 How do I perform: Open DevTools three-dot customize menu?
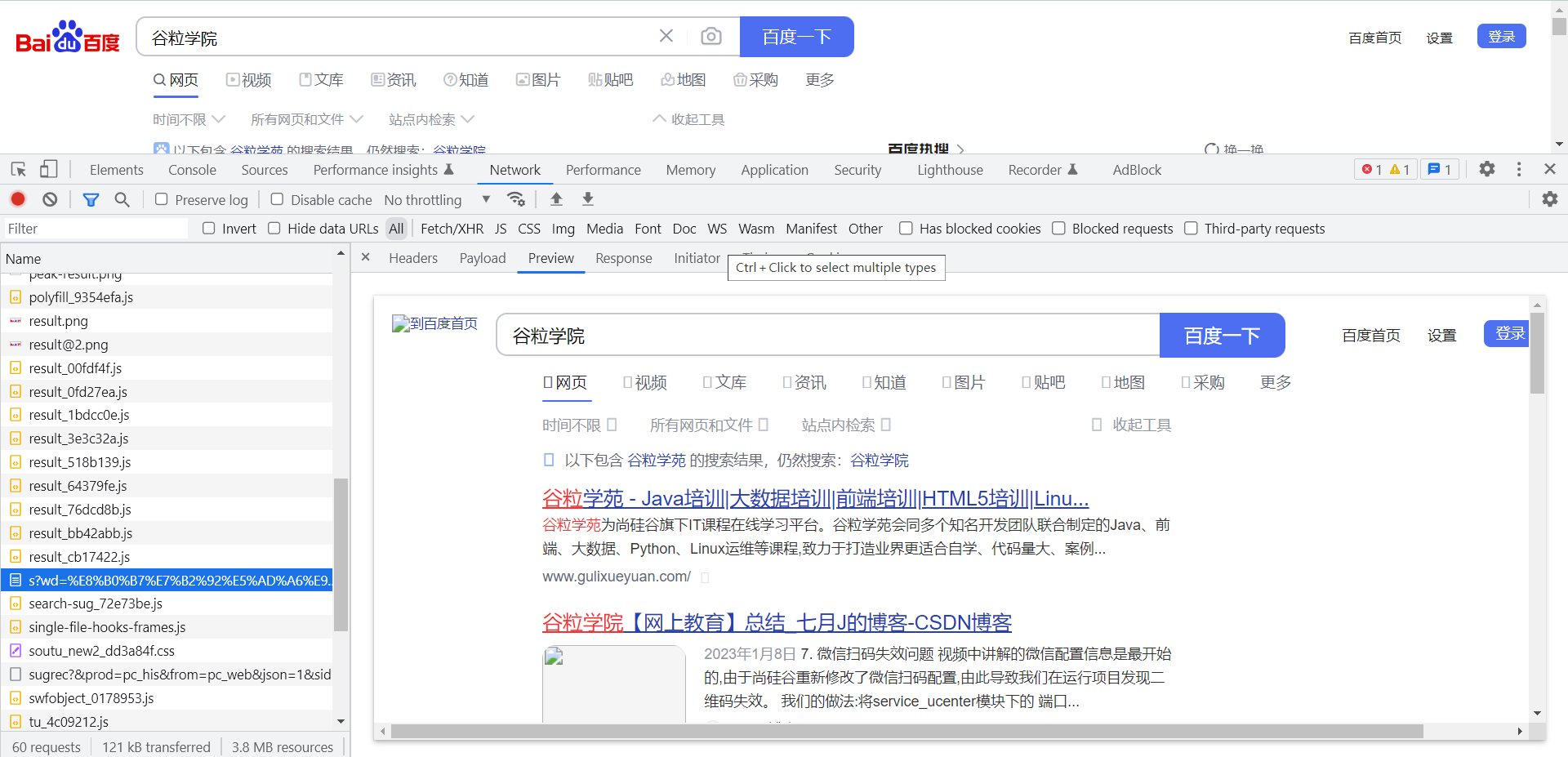tap(1519, 169)
